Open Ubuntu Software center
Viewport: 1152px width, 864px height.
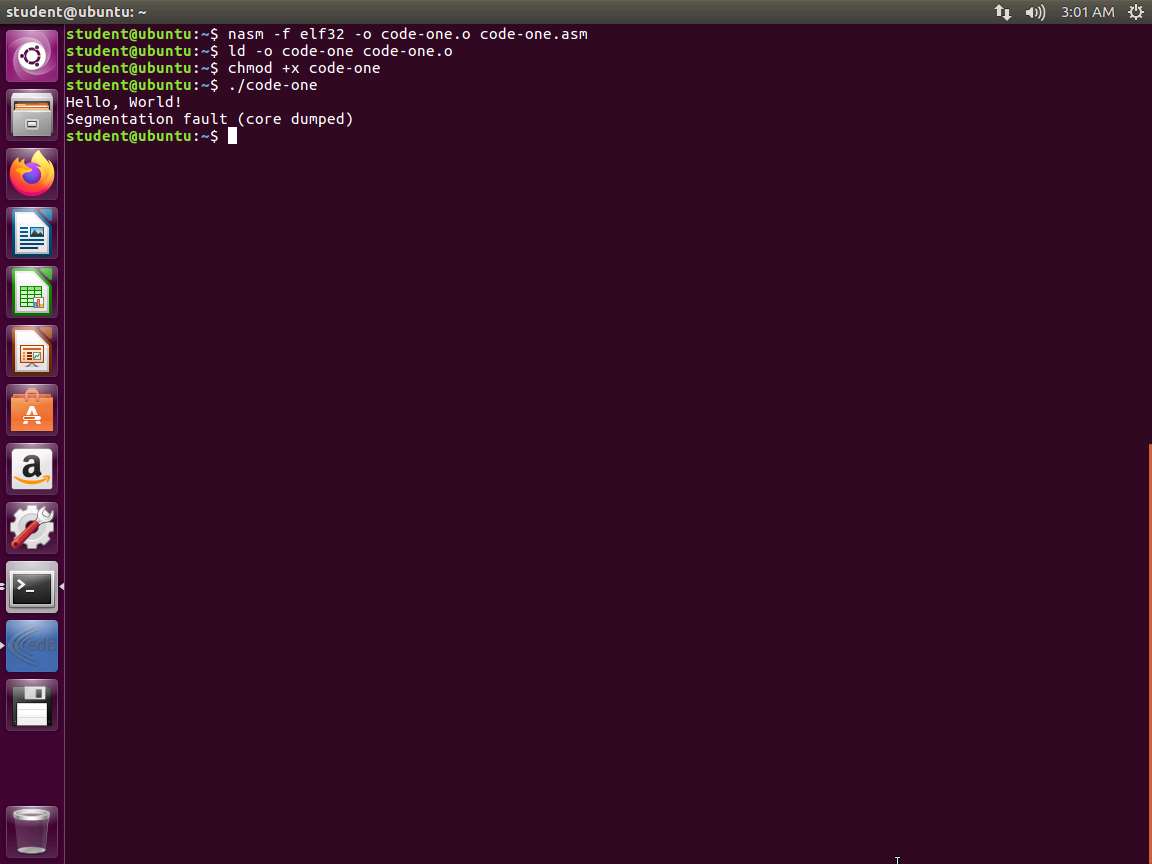tap(32, 410)
